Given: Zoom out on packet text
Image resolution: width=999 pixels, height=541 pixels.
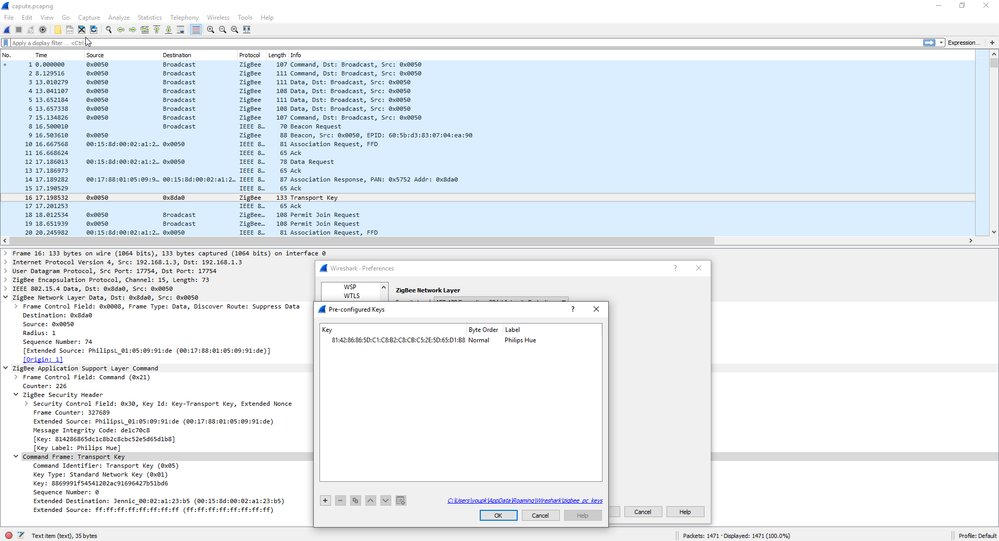Looking at the screenshot, I should [x=222, y=29].
